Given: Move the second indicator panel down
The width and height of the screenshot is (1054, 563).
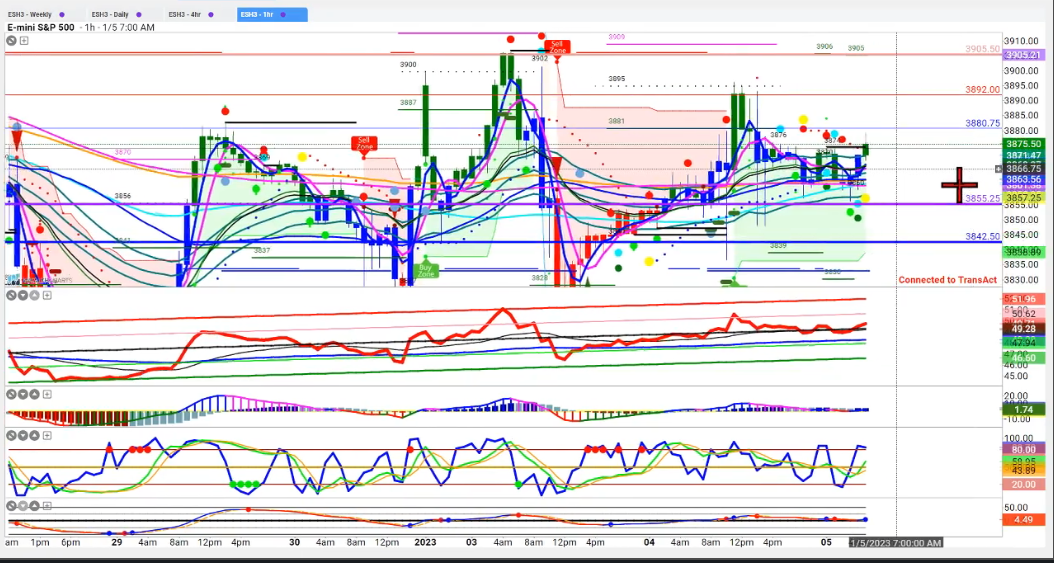Looking at the screenshot, I should coord(23,295).
